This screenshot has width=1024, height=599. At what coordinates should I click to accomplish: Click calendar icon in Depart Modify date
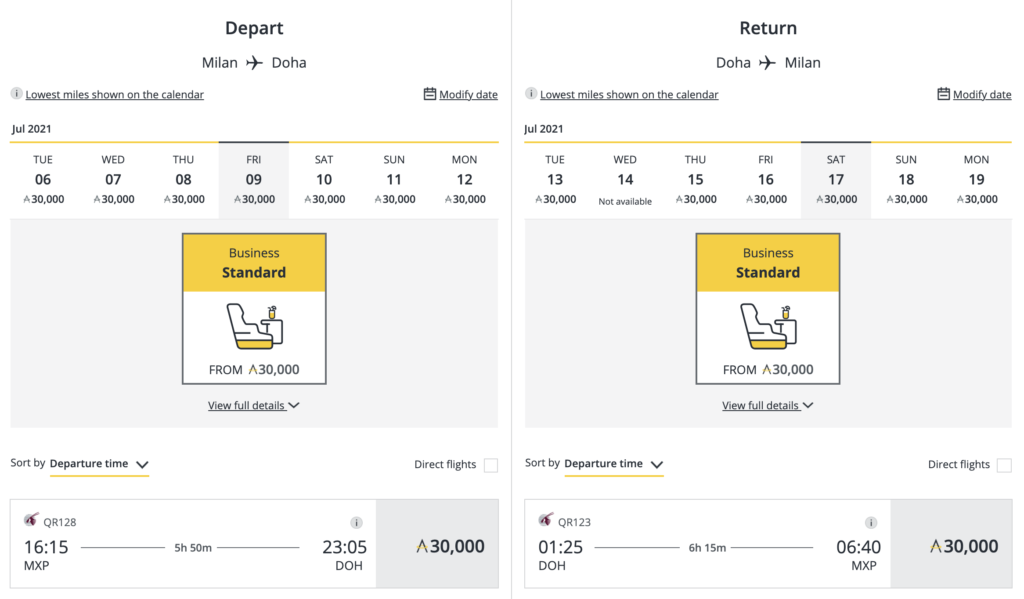429,94
